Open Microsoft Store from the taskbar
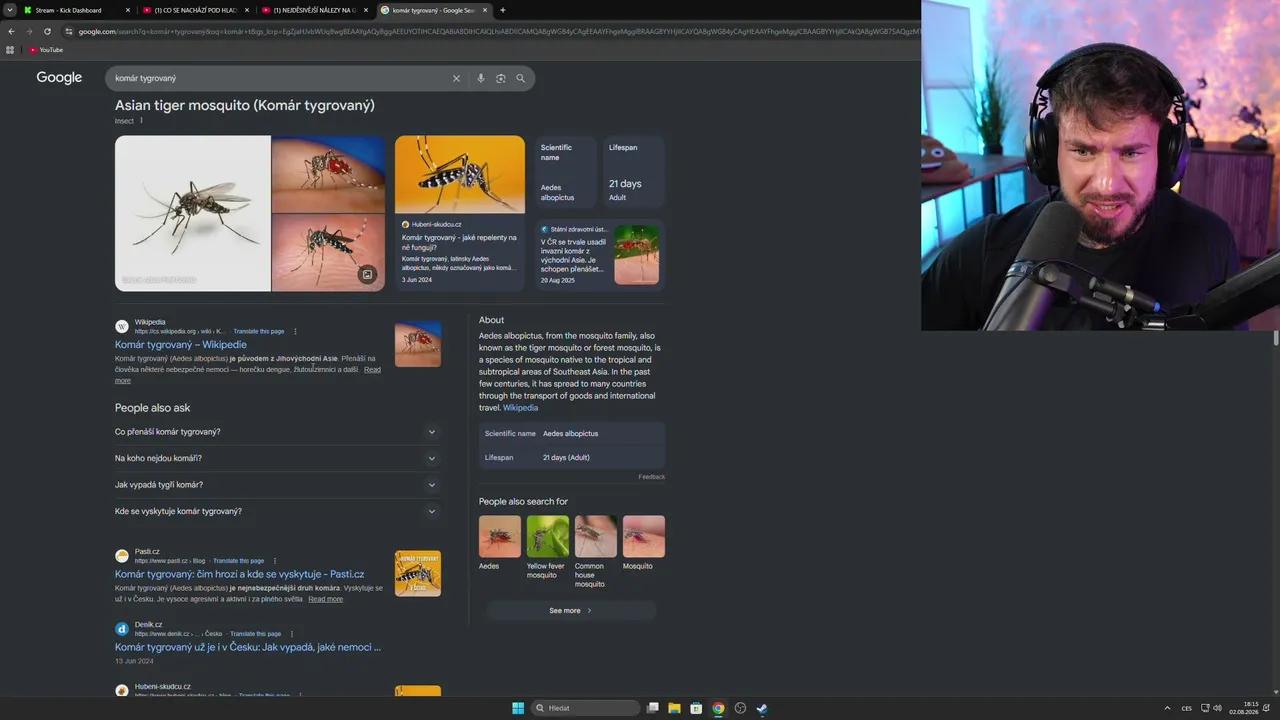Image resolution: width=1280 pixels, height=720 pixels. [x=696, y=708]
